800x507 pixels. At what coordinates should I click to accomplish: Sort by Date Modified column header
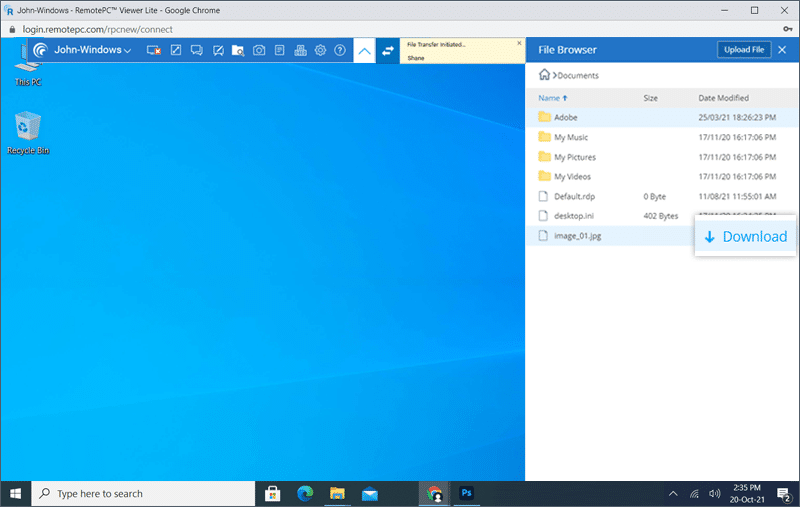click(723, 98)
